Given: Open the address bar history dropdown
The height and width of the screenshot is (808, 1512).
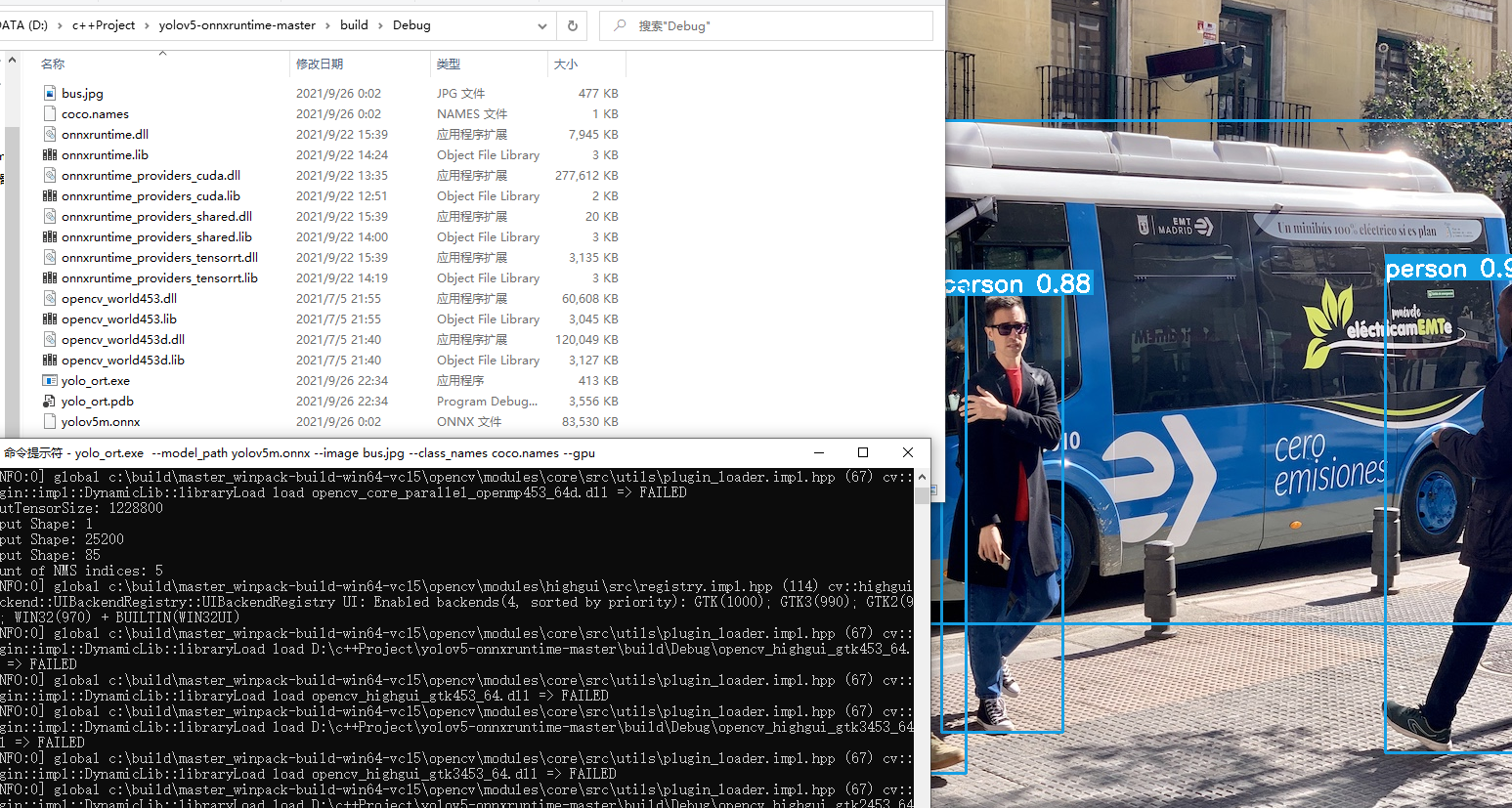Looking at the screenshot, I should pos(542,25).
